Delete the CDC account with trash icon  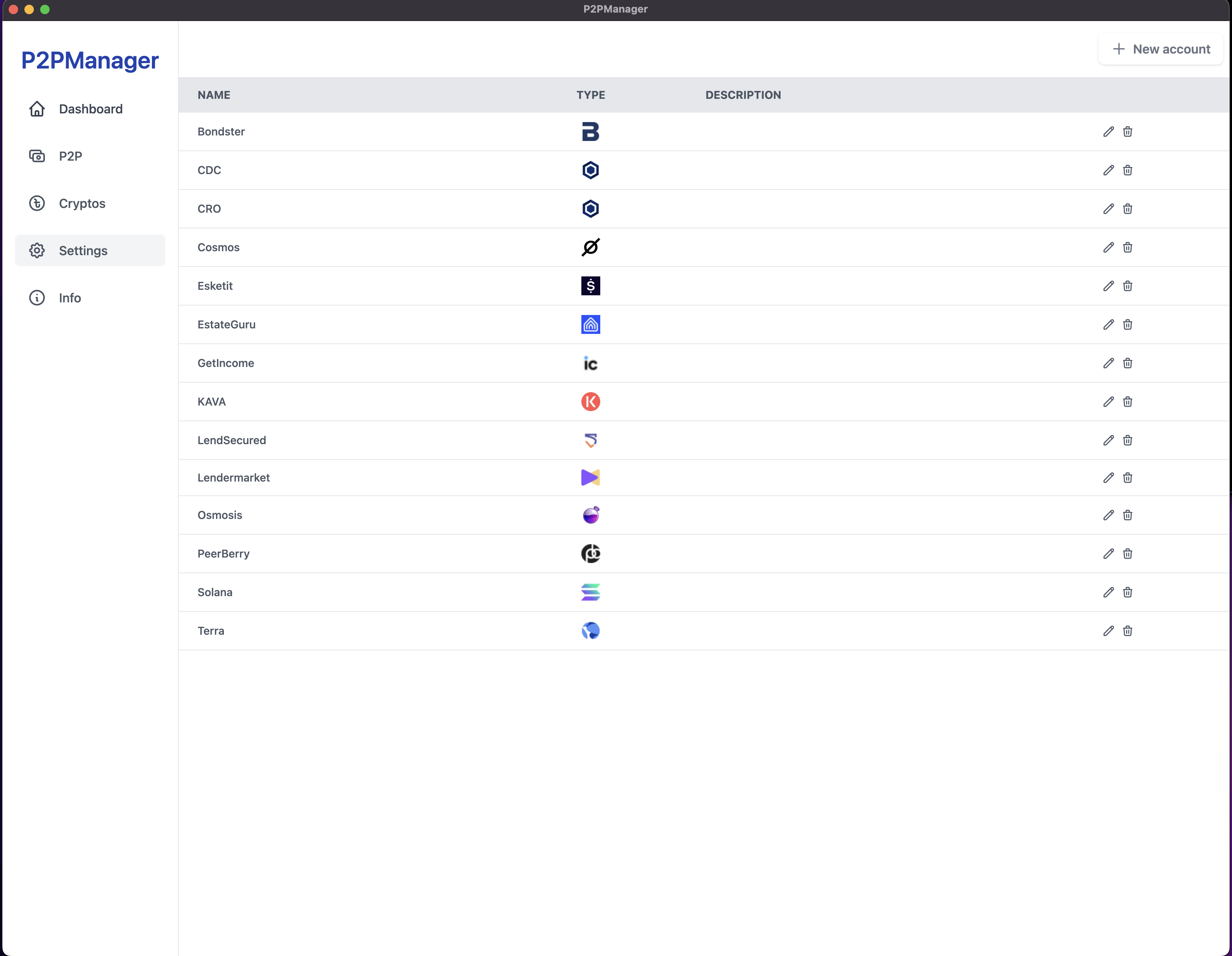click(x=1127, y=170)
